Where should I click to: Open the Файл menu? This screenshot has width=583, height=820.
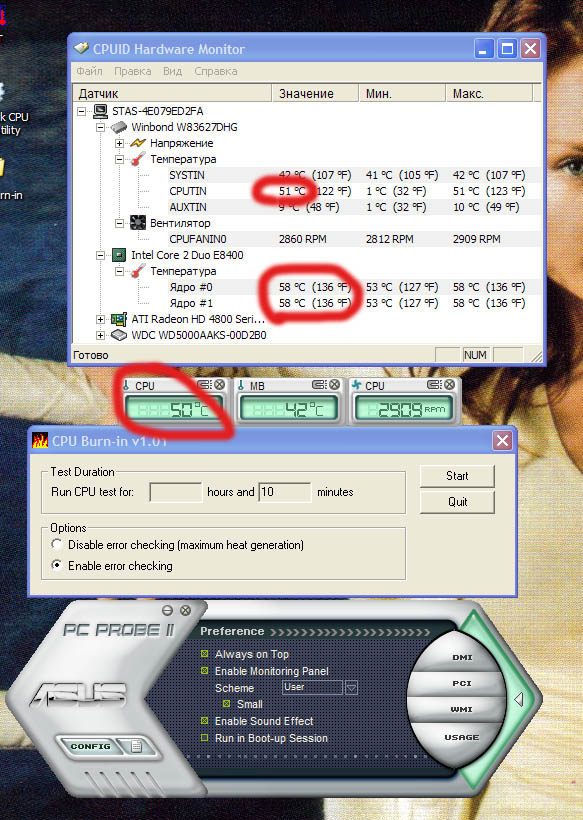pos(89,71)
